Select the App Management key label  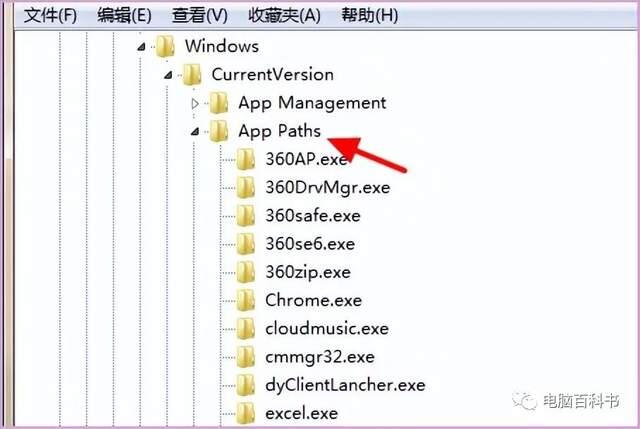[312, 103]
